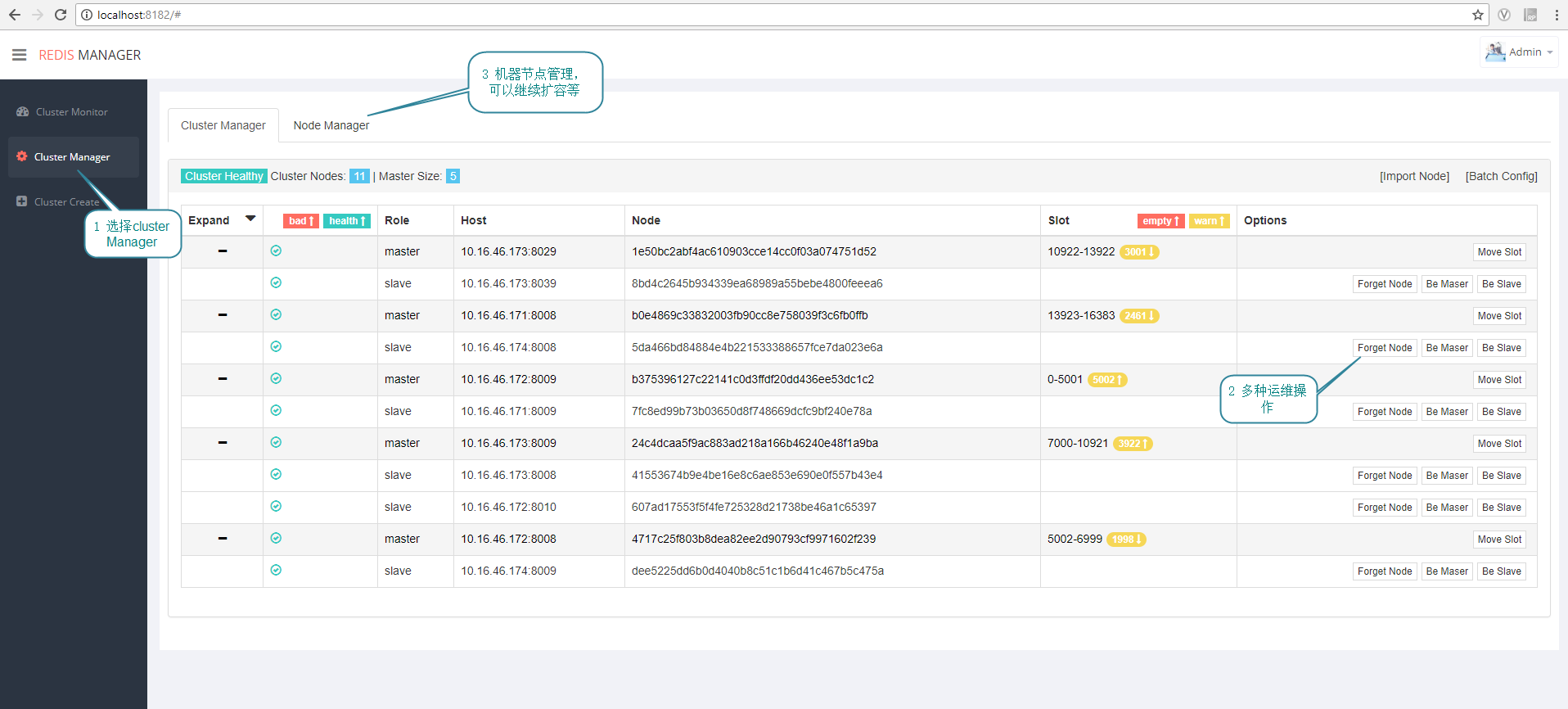This screenshot has height=709, width=1568.
Task: Click the Cluster Healthy status label
Action: (223, 176)
